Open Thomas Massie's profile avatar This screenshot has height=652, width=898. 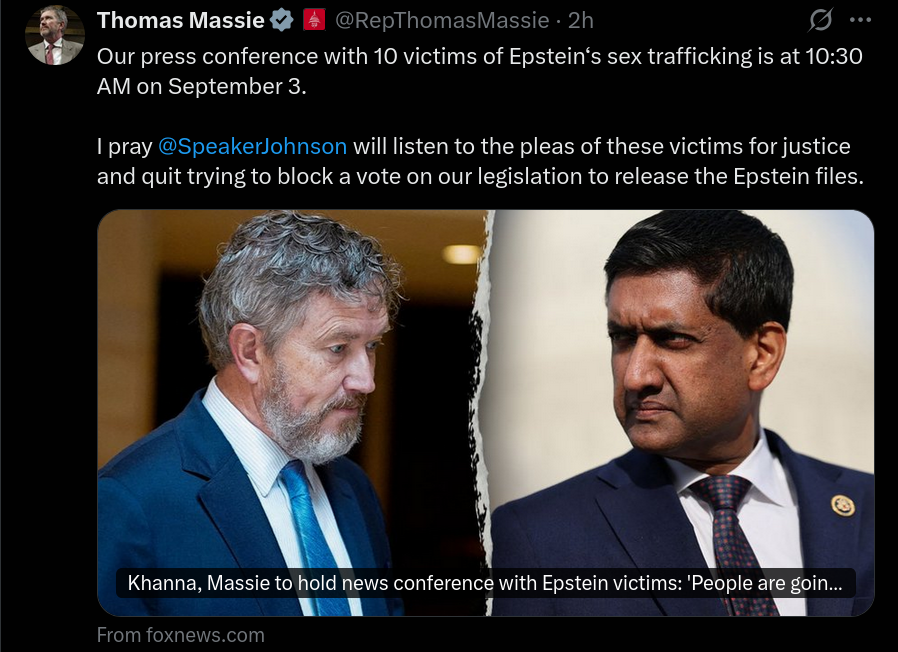pos(54,36)
